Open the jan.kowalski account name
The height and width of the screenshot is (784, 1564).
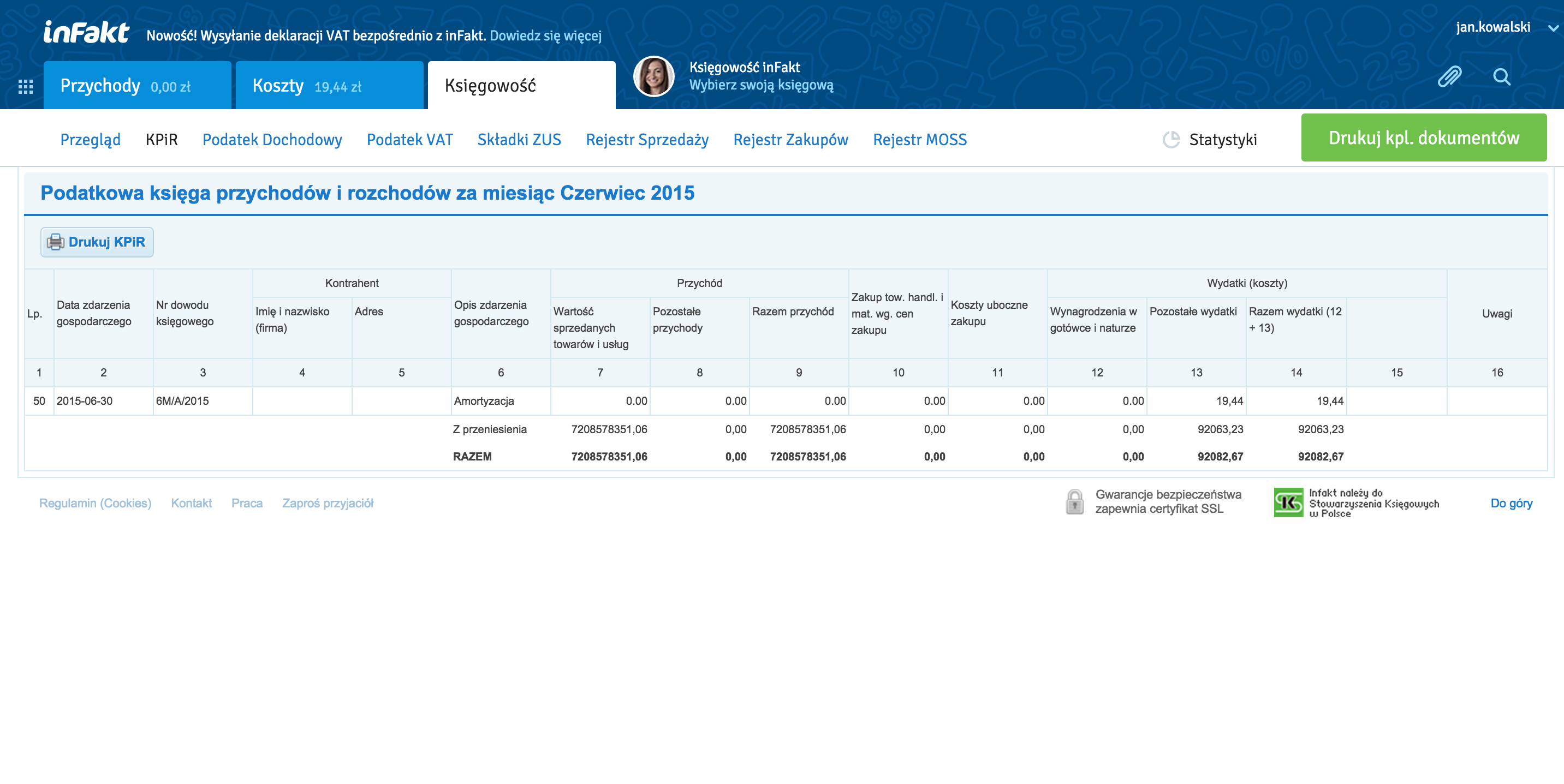coord(1493,27)
